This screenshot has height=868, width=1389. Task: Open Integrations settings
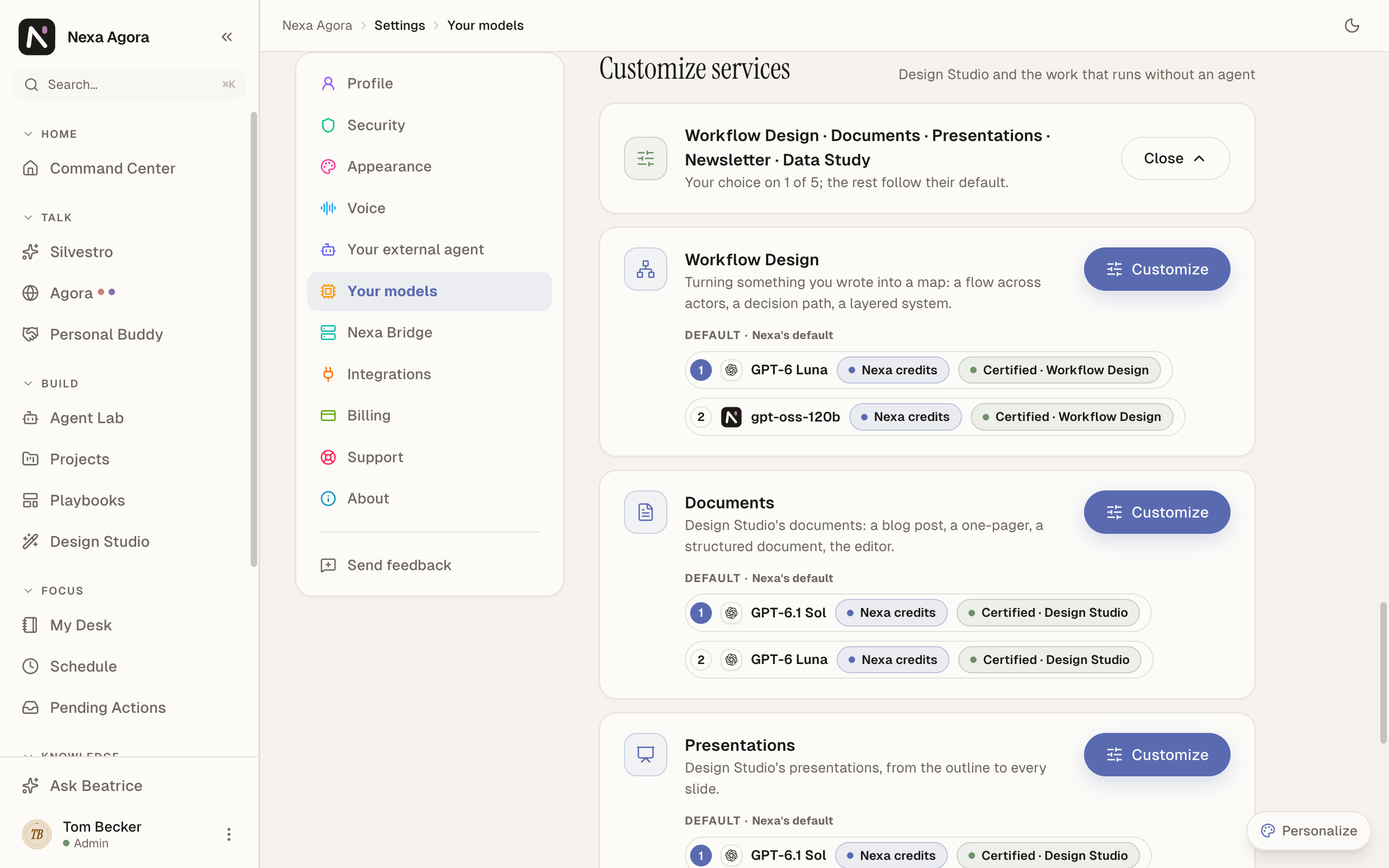429,374
